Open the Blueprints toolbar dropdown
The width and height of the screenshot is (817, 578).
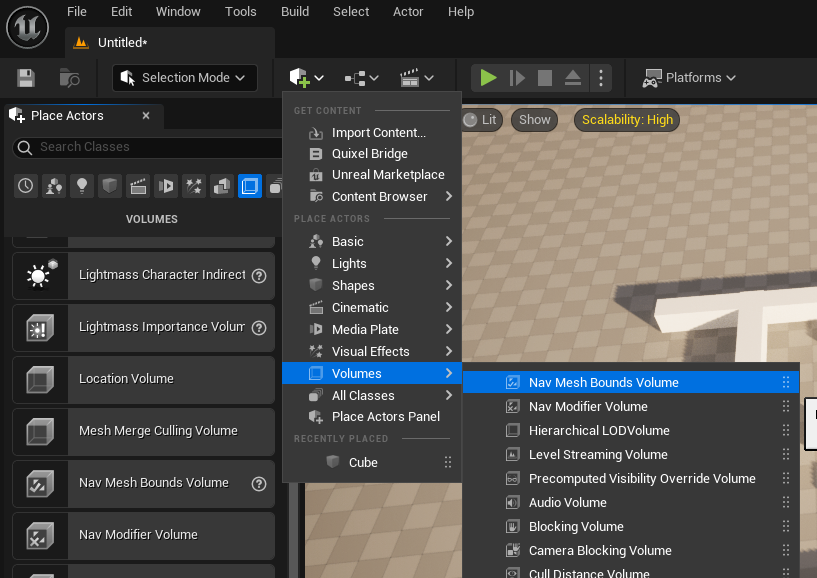point(361,78)
